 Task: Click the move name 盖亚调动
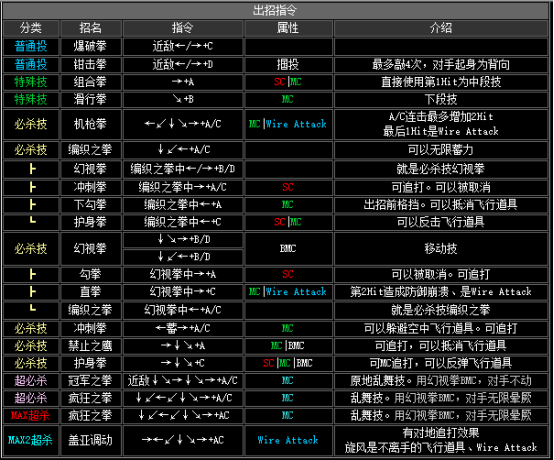(90, 440)
